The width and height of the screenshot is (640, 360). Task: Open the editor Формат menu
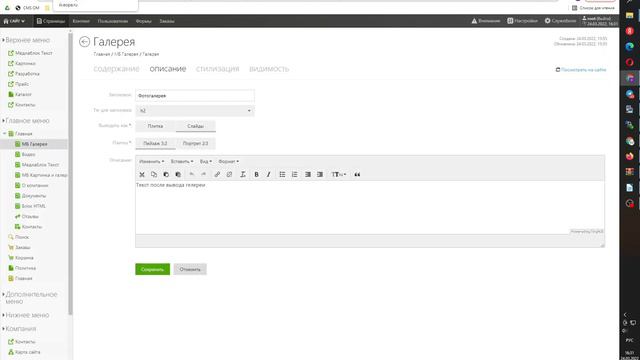point(229,162)
